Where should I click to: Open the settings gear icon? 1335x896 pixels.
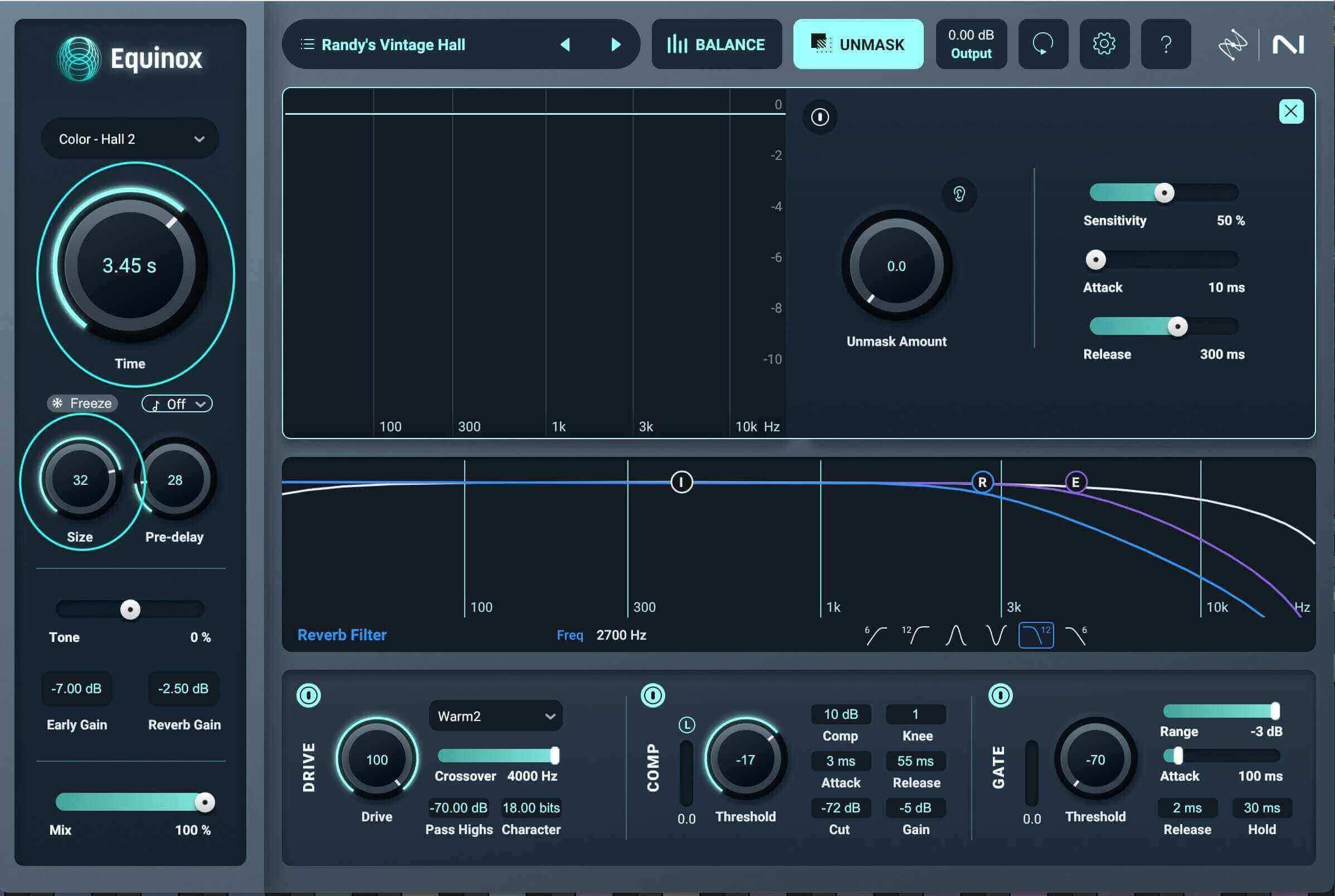(x=1104, y=44)
